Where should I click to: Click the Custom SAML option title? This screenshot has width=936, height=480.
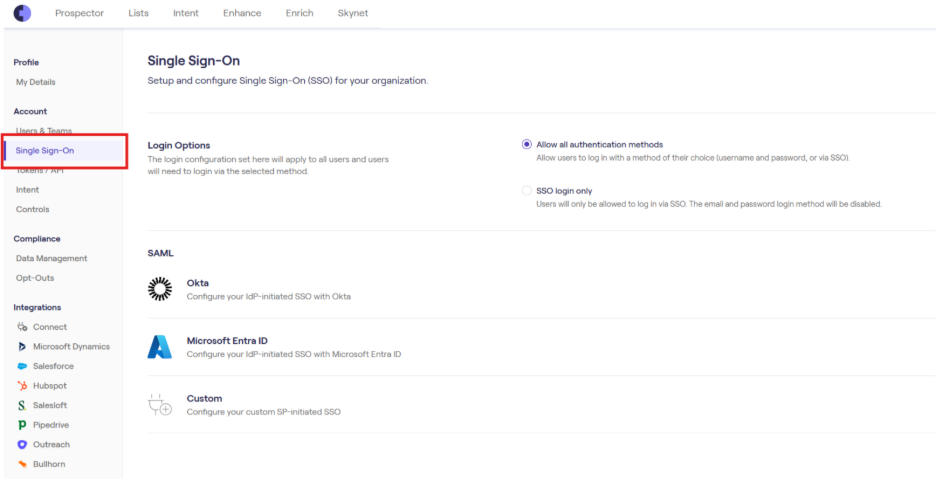click(x=204, y=398)
